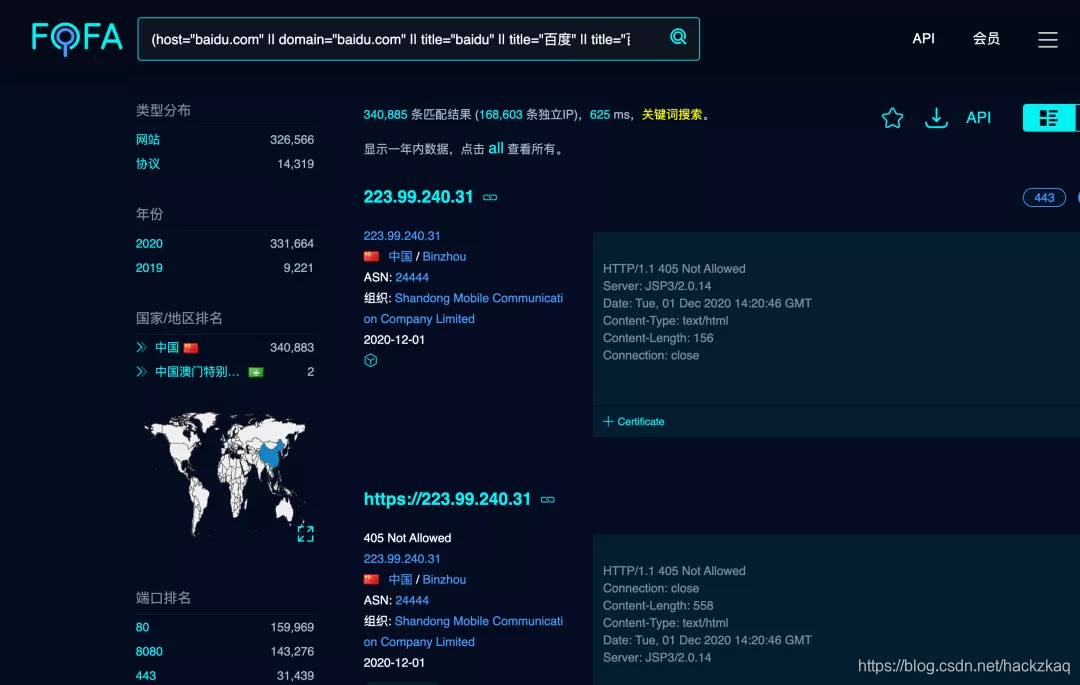Viewport: 1080px width, 685px height.
Task: Click 中国 in first result location
Action: pos(400,256)
